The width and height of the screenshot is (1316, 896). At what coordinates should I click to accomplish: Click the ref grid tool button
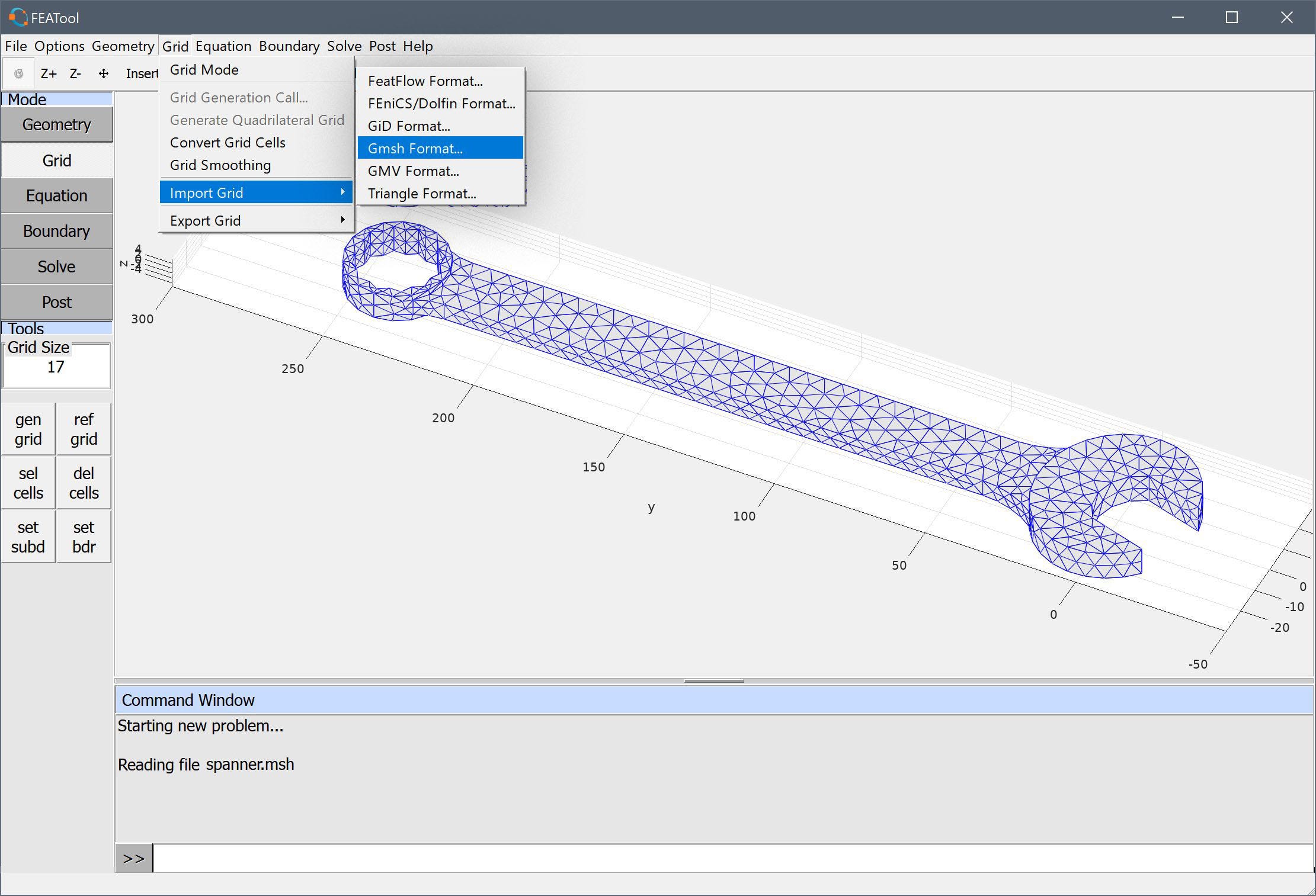point(84,429)
